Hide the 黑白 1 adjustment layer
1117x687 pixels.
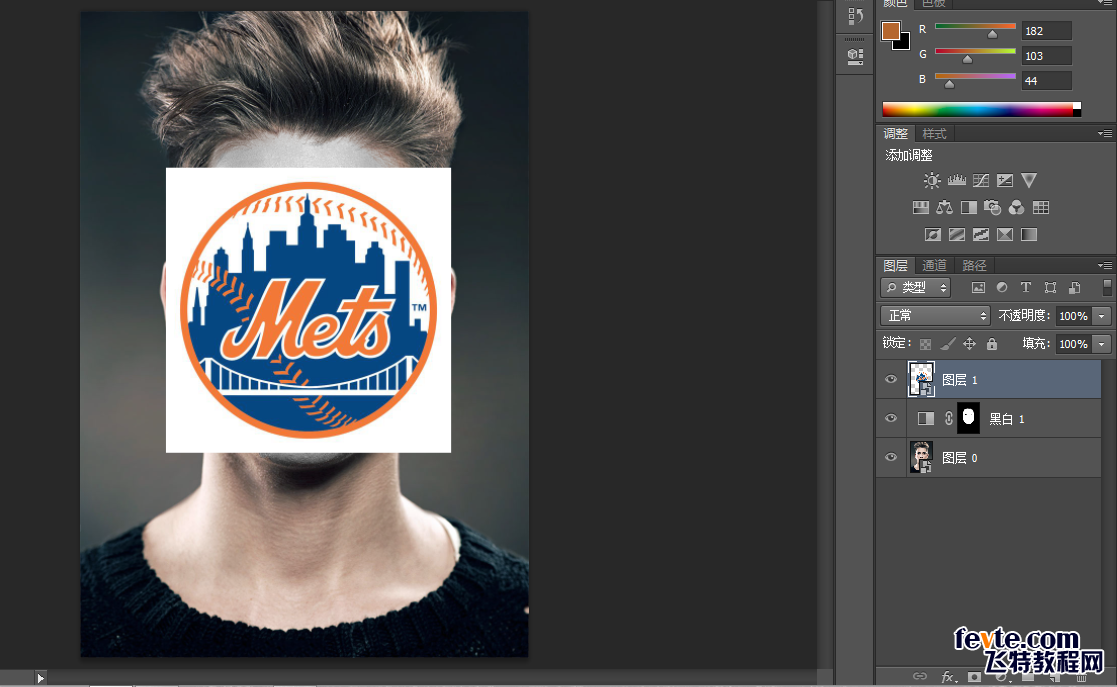coord(890,418)
